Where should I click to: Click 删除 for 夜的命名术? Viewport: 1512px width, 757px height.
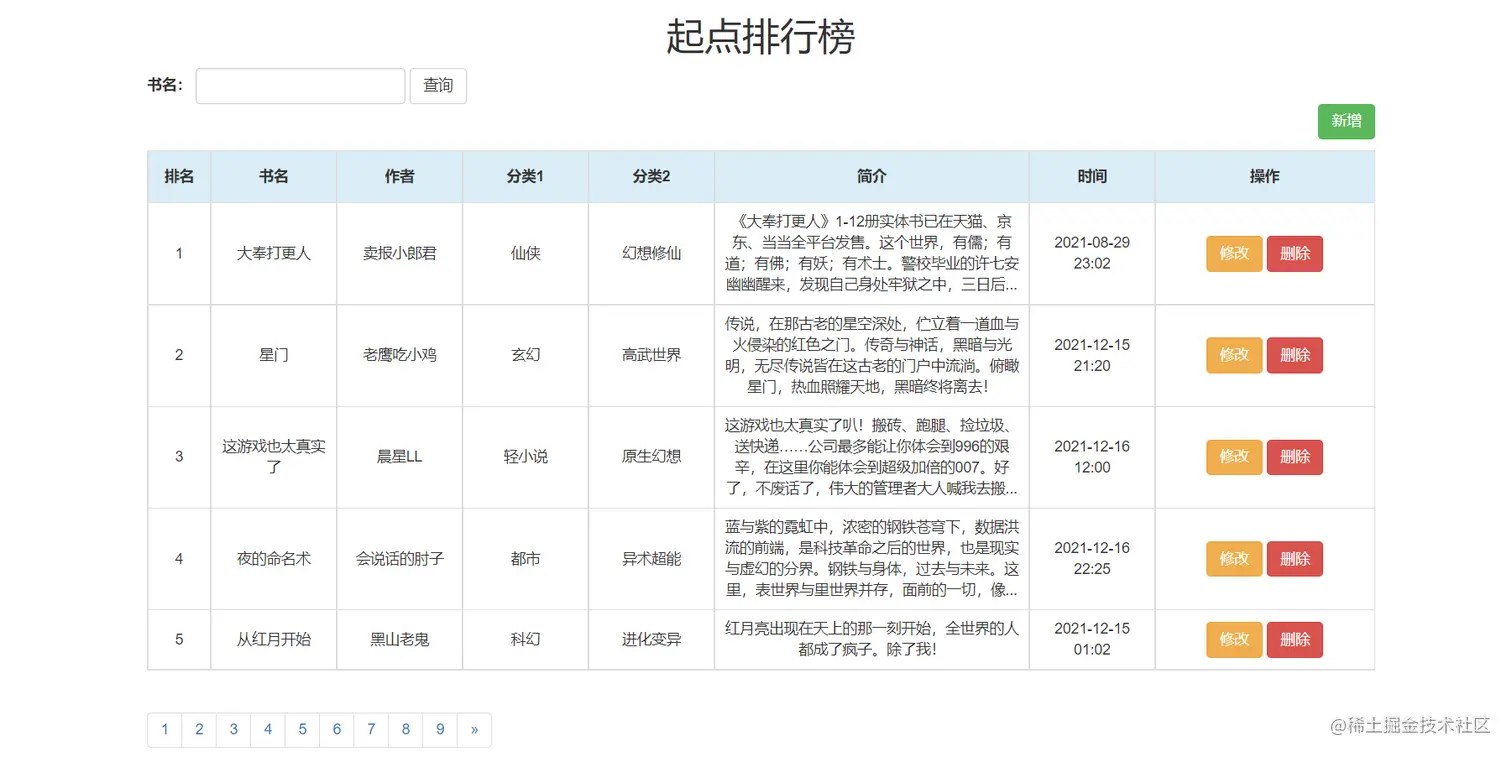(x=1295, y=559)
